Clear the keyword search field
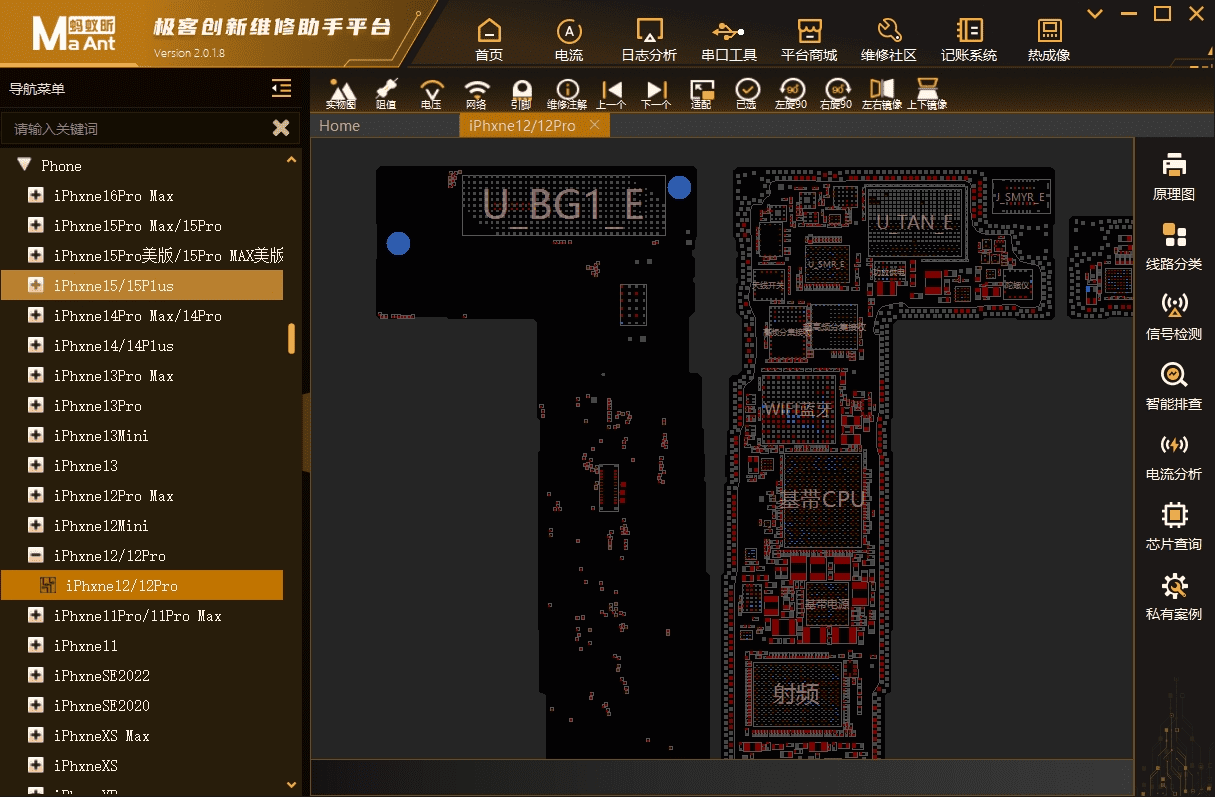Screen dimensions: 1215x797 [281, 128]
